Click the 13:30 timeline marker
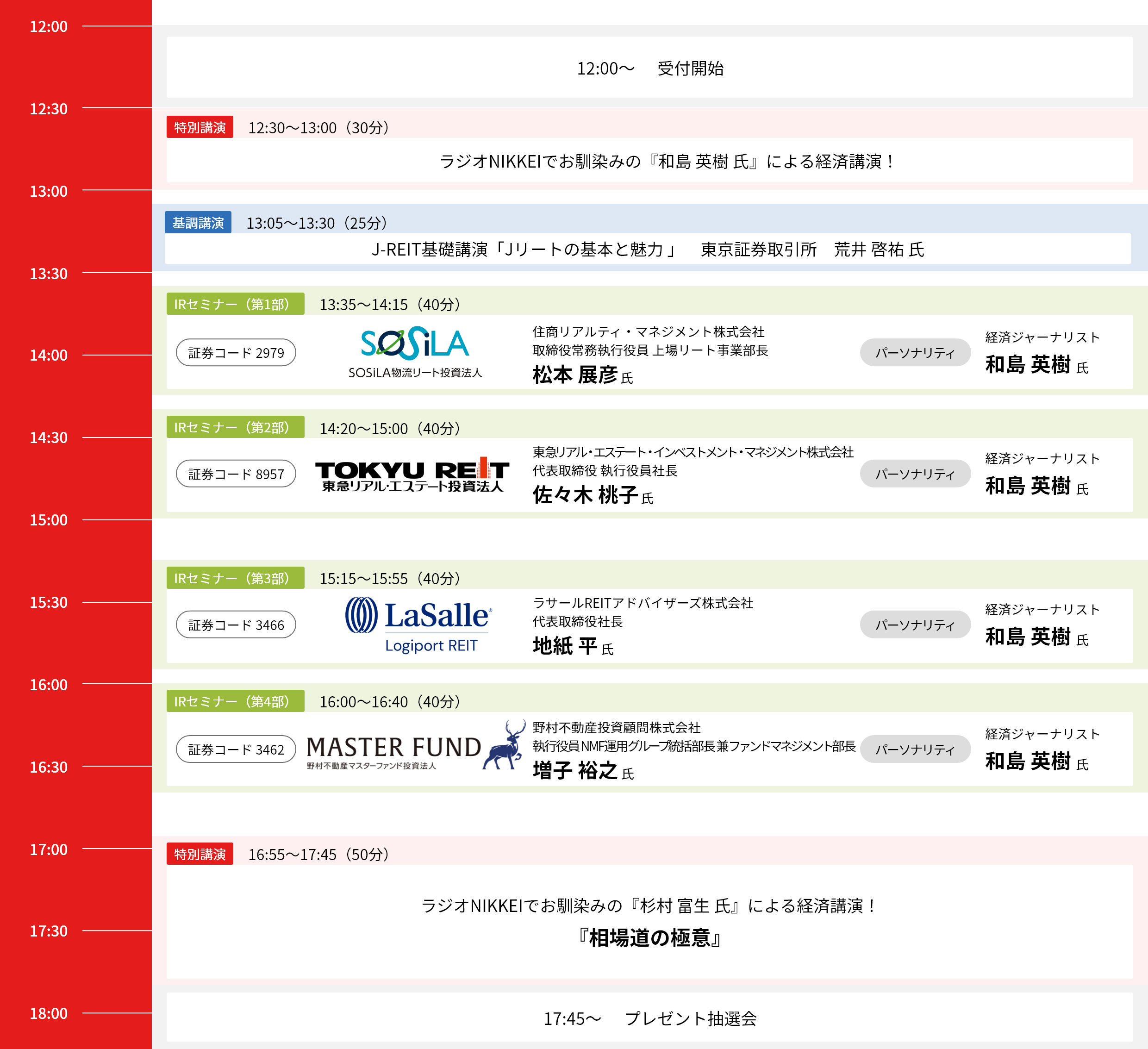The image size is (1148, 1049). (49, 273)
